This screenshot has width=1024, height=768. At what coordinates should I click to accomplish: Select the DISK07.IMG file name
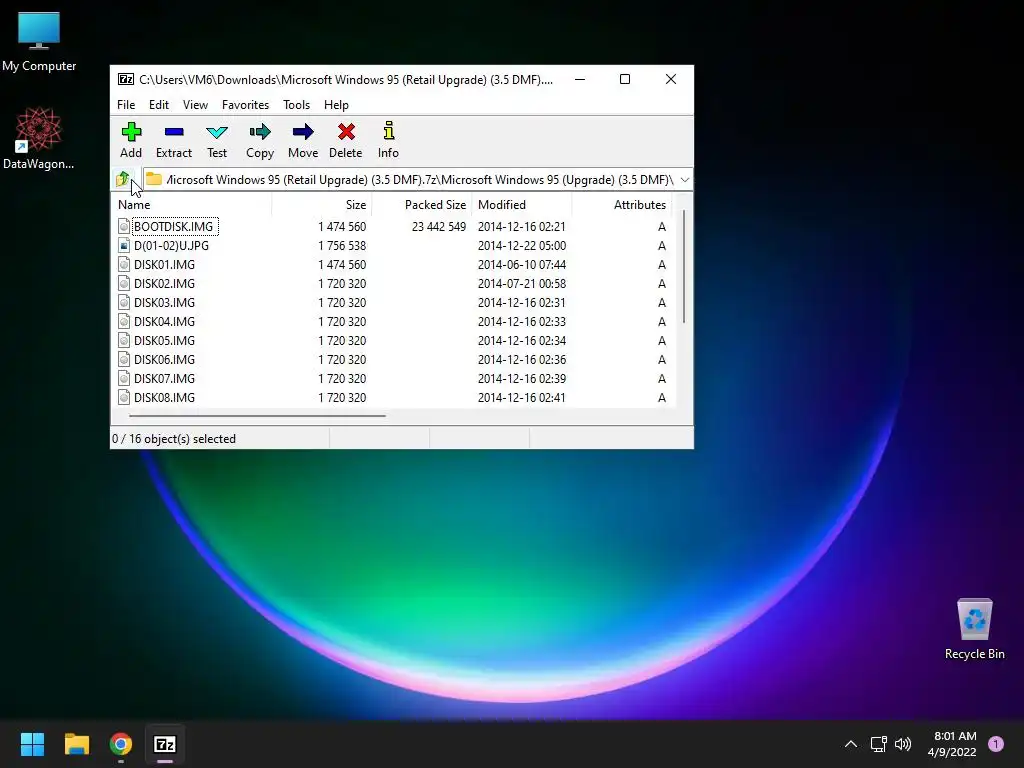pos(165,378)
